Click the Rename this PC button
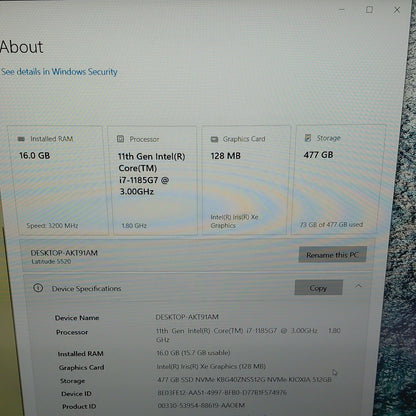 click(x=332, y=255)
